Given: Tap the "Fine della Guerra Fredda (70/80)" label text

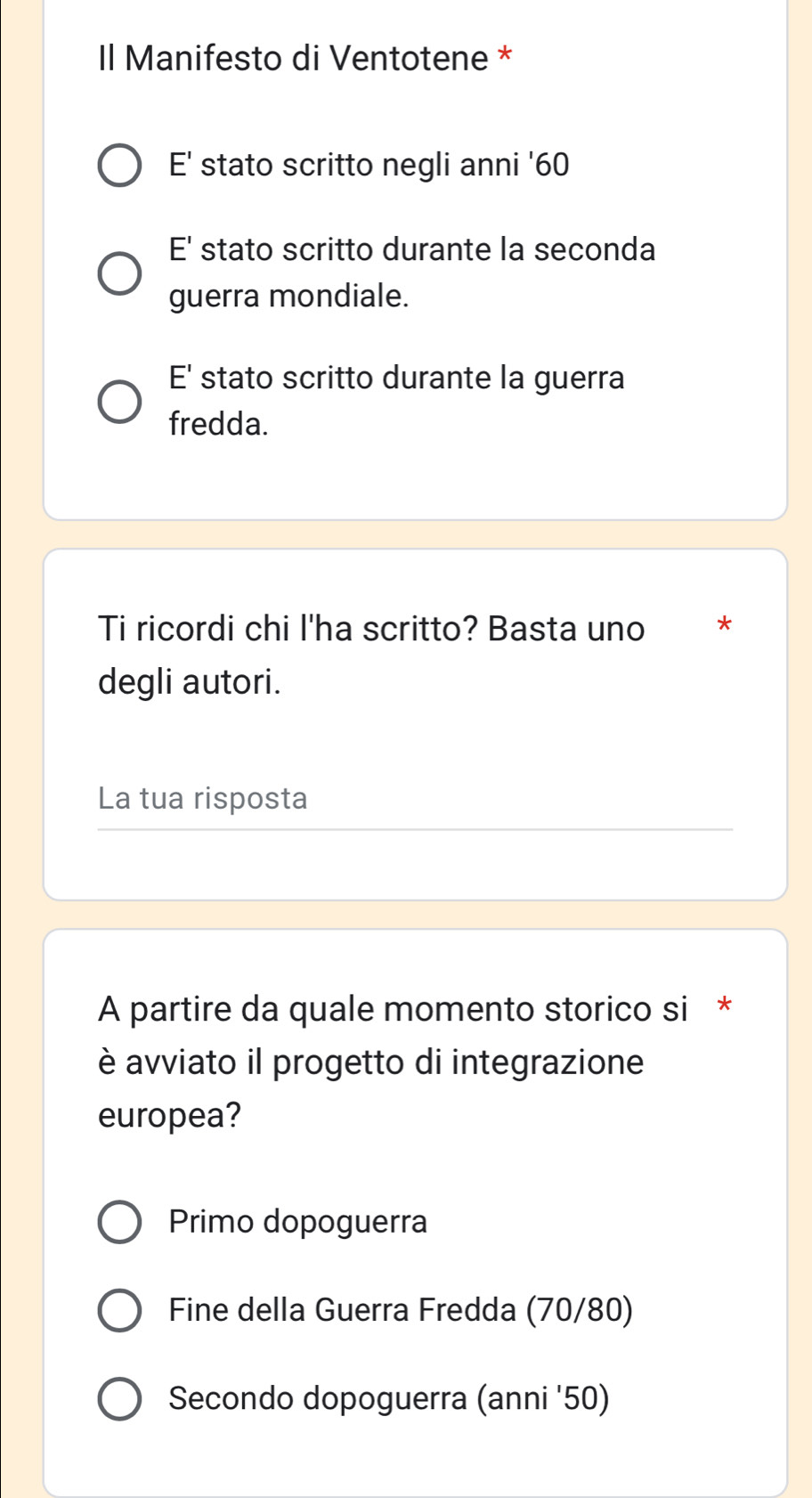Looking at the screenshot, I should [x=401, y=1310].
